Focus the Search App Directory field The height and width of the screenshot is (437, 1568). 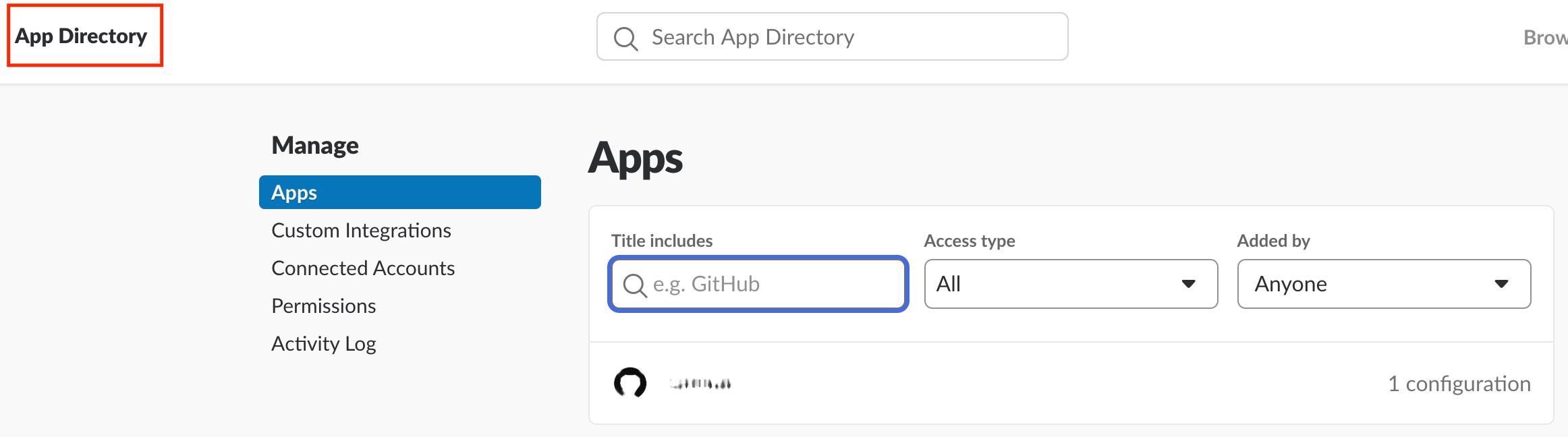pyautogui.click(x=843, y=37)
